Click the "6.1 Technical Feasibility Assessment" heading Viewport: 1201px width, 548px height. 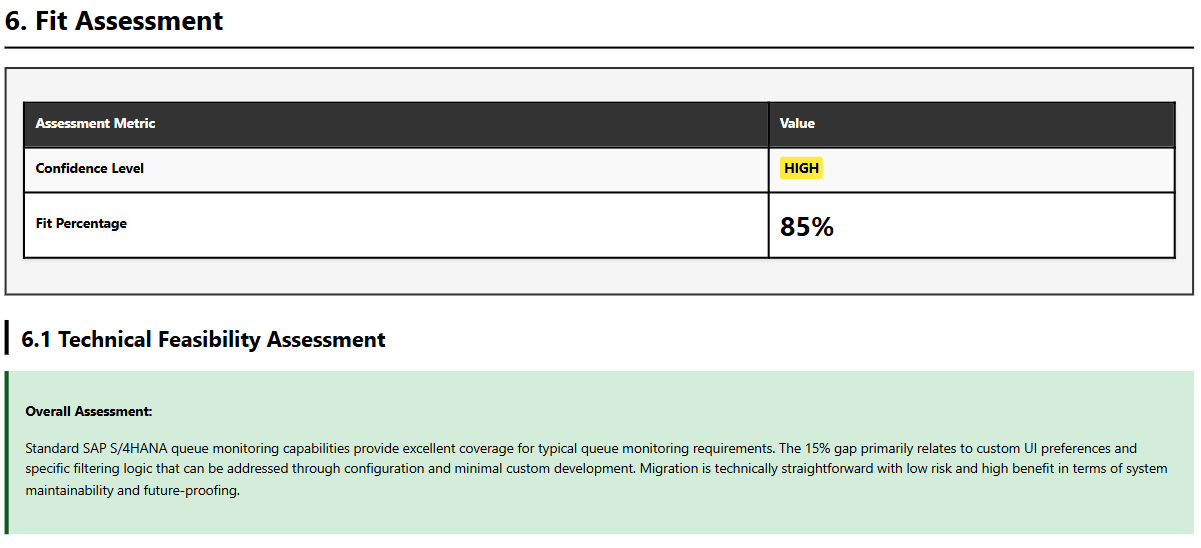(x=203, y=340)
